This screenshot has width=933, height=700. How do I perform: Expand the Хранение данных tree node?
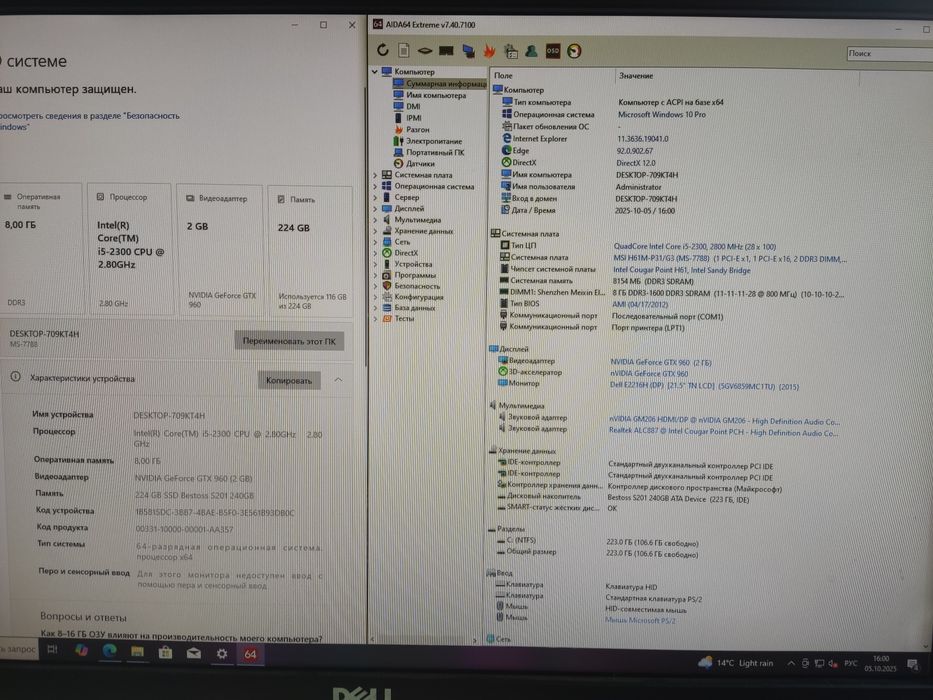375,231
